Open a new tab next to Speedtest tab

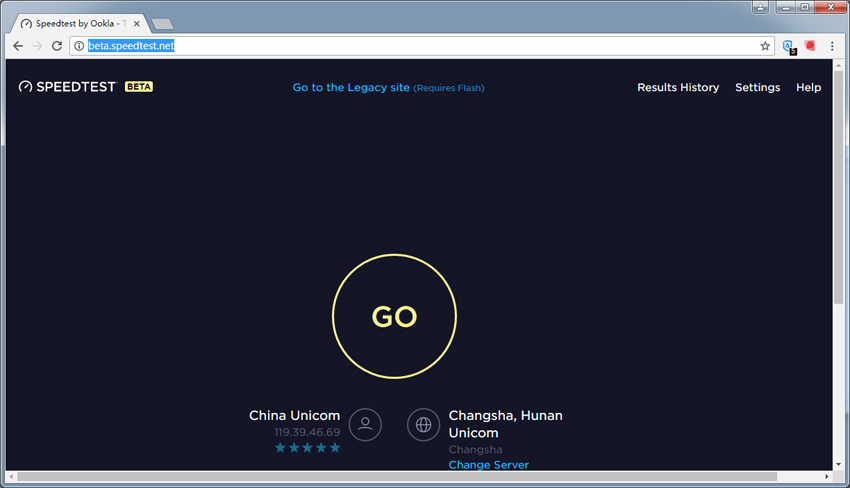point(162,23)
